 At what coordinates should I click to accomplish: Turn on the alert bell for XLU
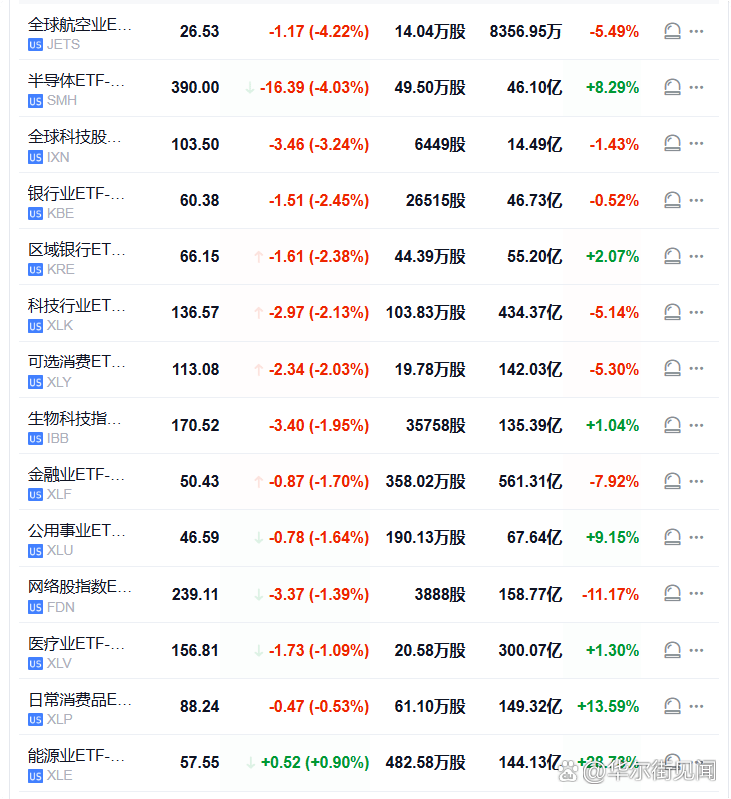[x=673, y=537]
